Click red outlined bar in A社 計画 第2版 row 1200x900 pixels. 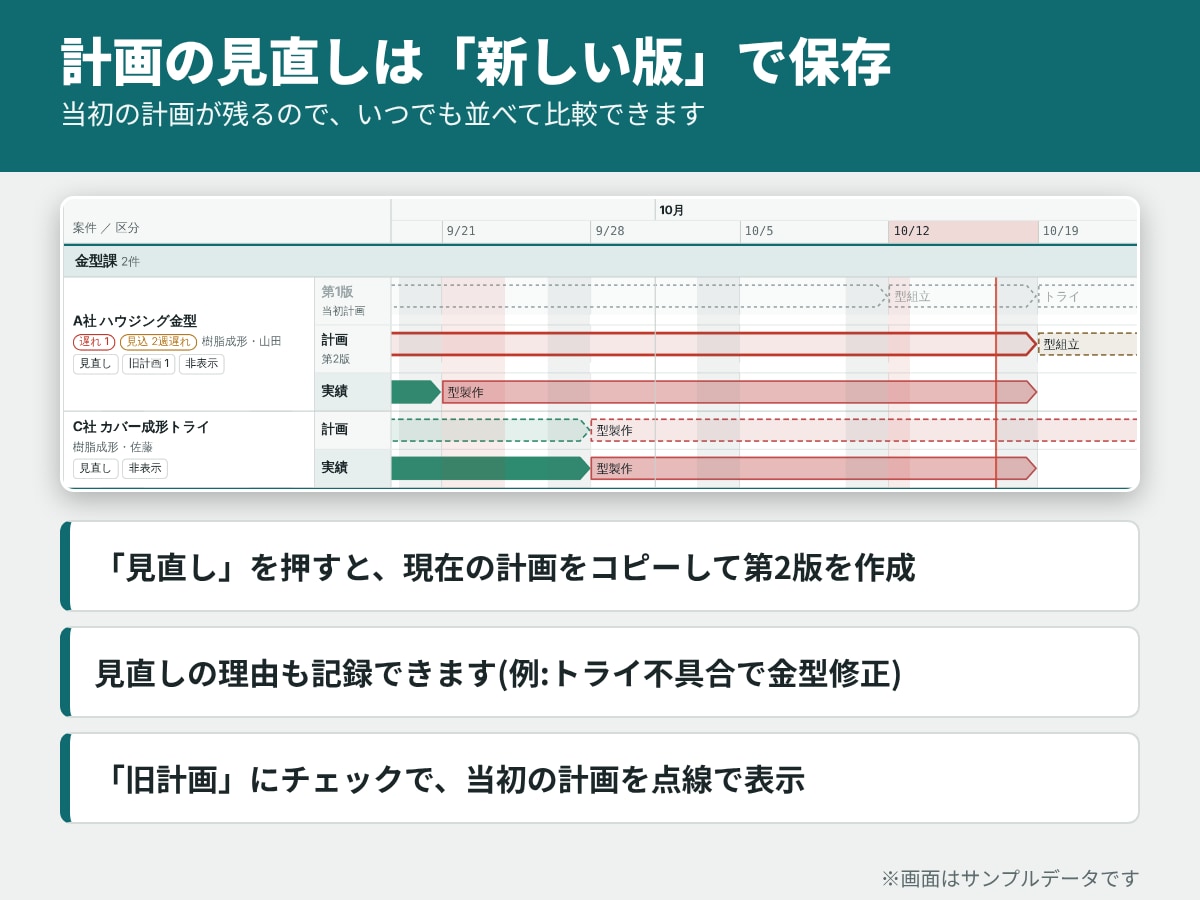click(714, 344)
